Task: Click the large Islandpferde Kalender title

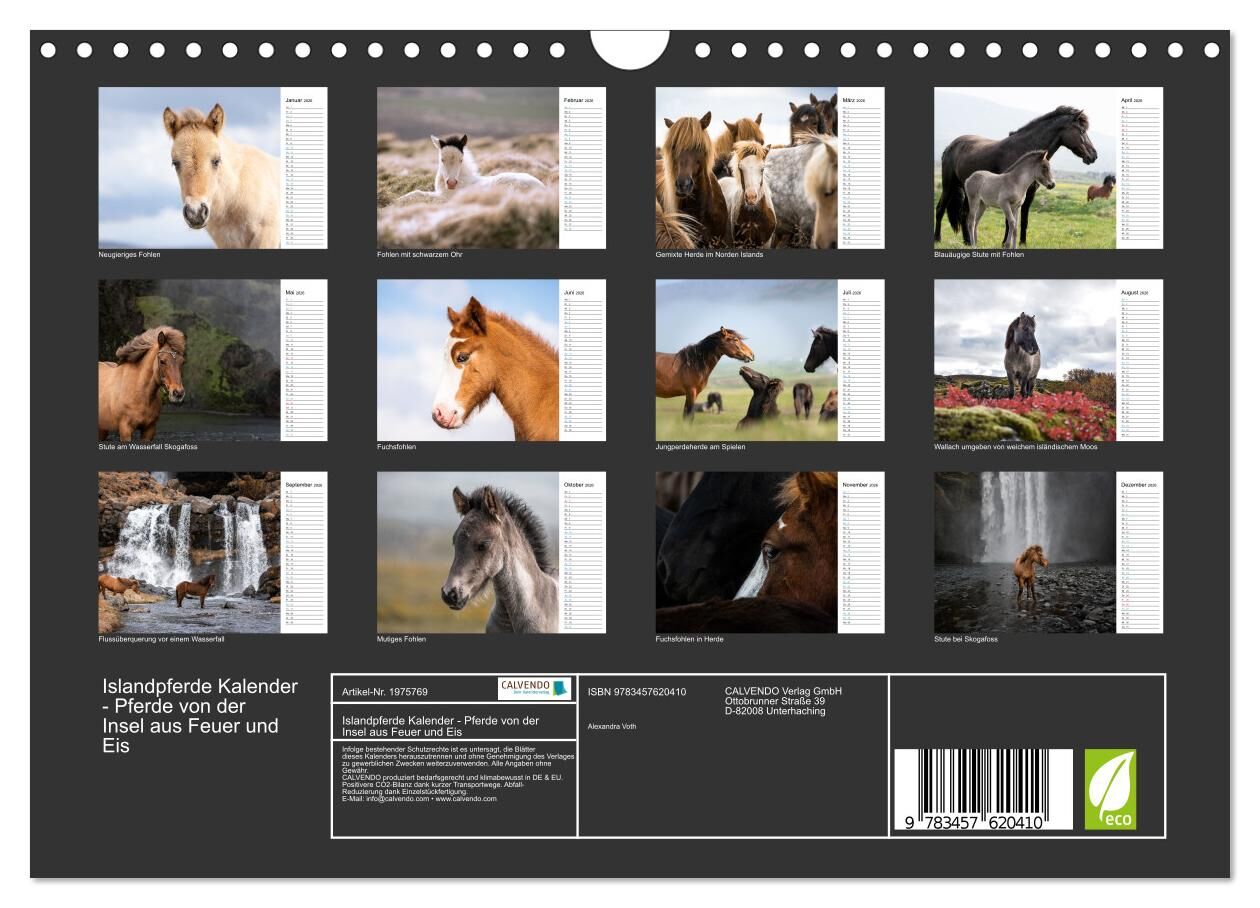Action: point(200,715)
